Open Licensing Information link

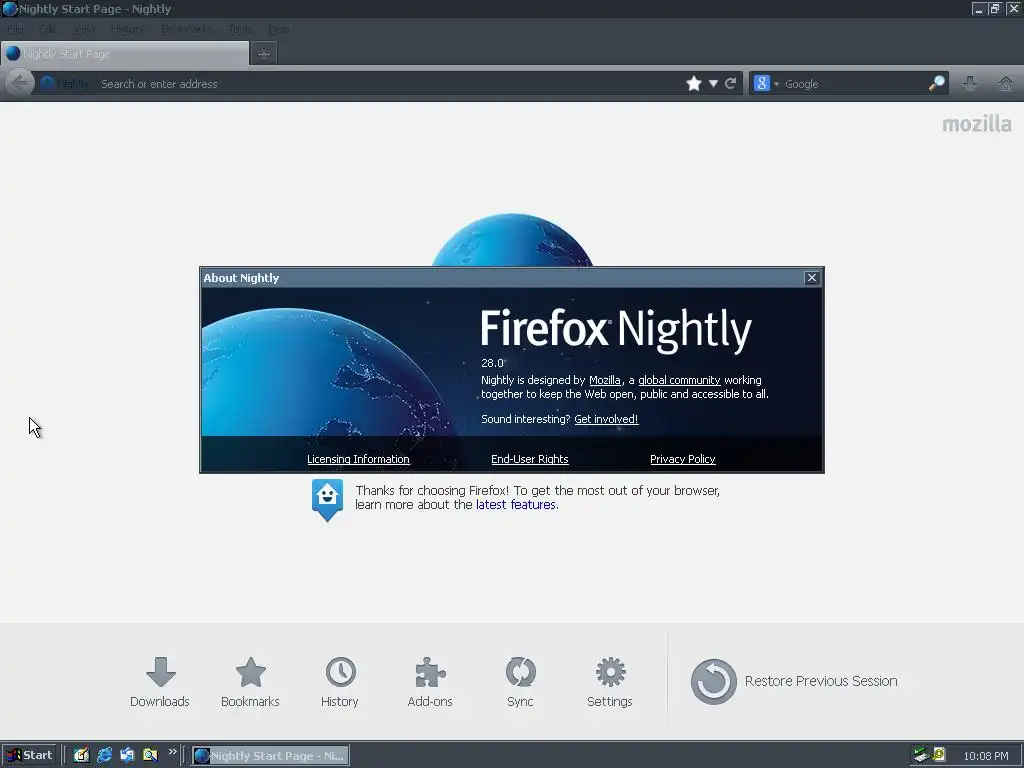[359, 459]
